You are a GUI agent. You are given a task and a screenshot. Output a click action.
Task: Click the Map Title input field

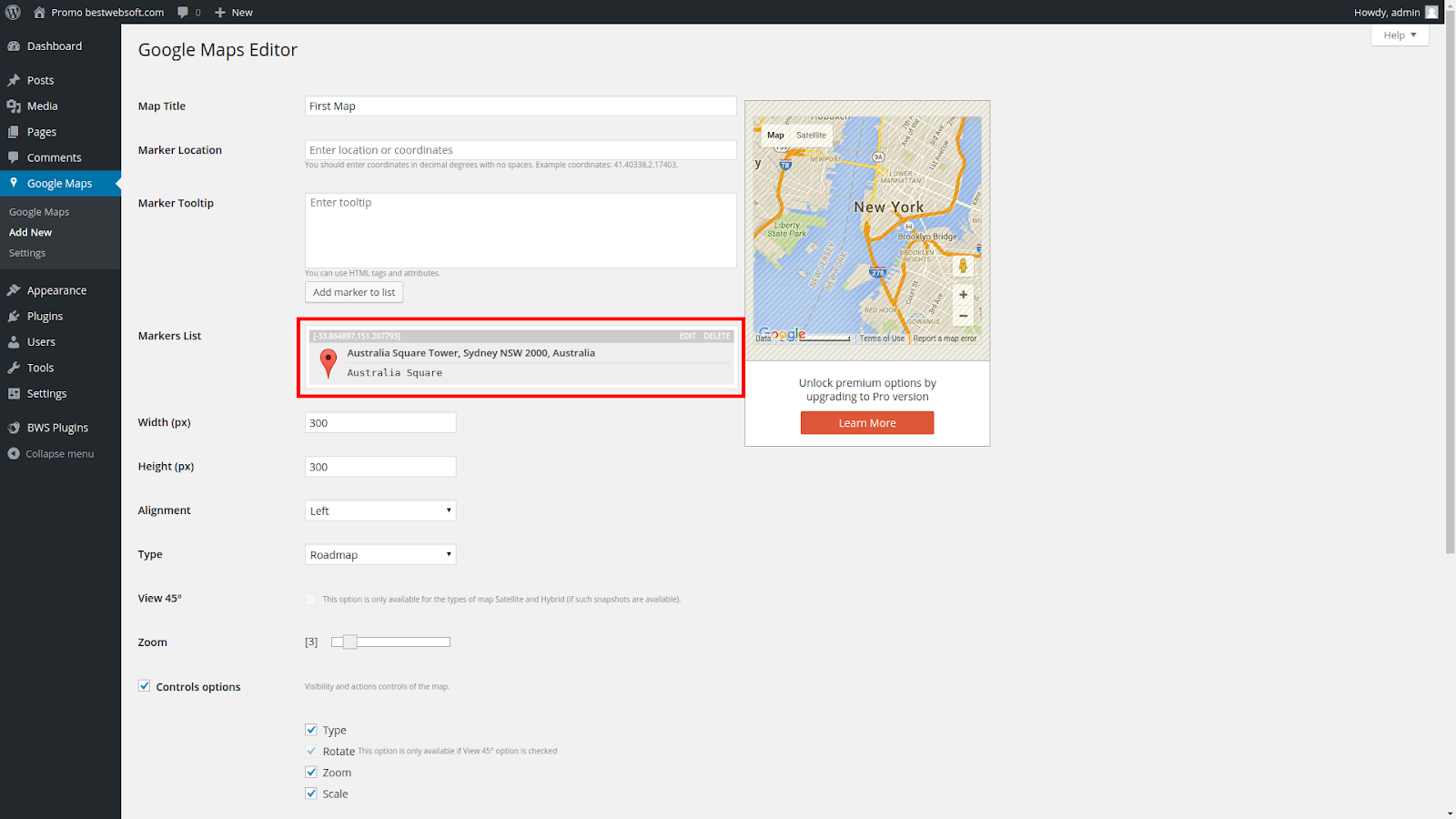[x=521, y=106]
